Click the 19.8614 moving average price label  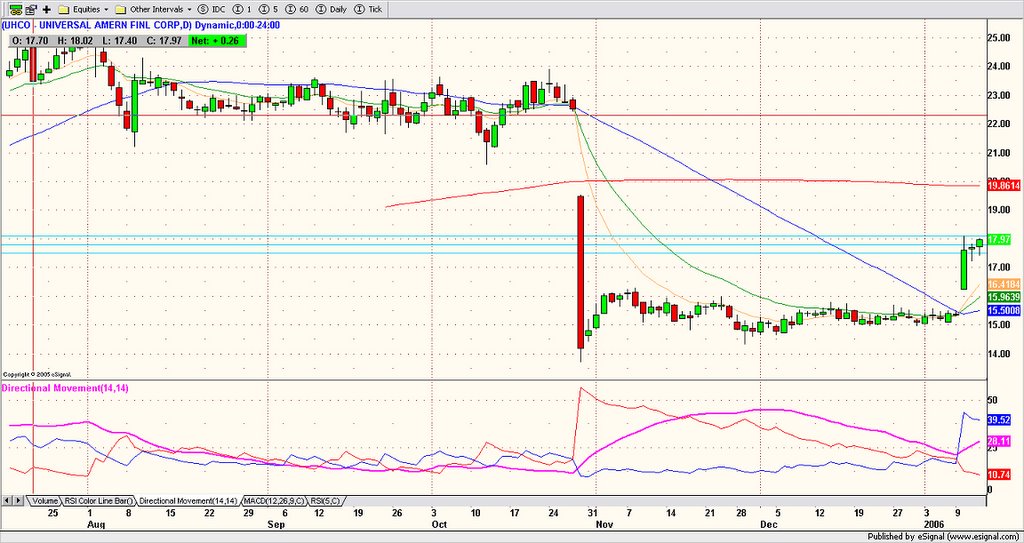1004,186
